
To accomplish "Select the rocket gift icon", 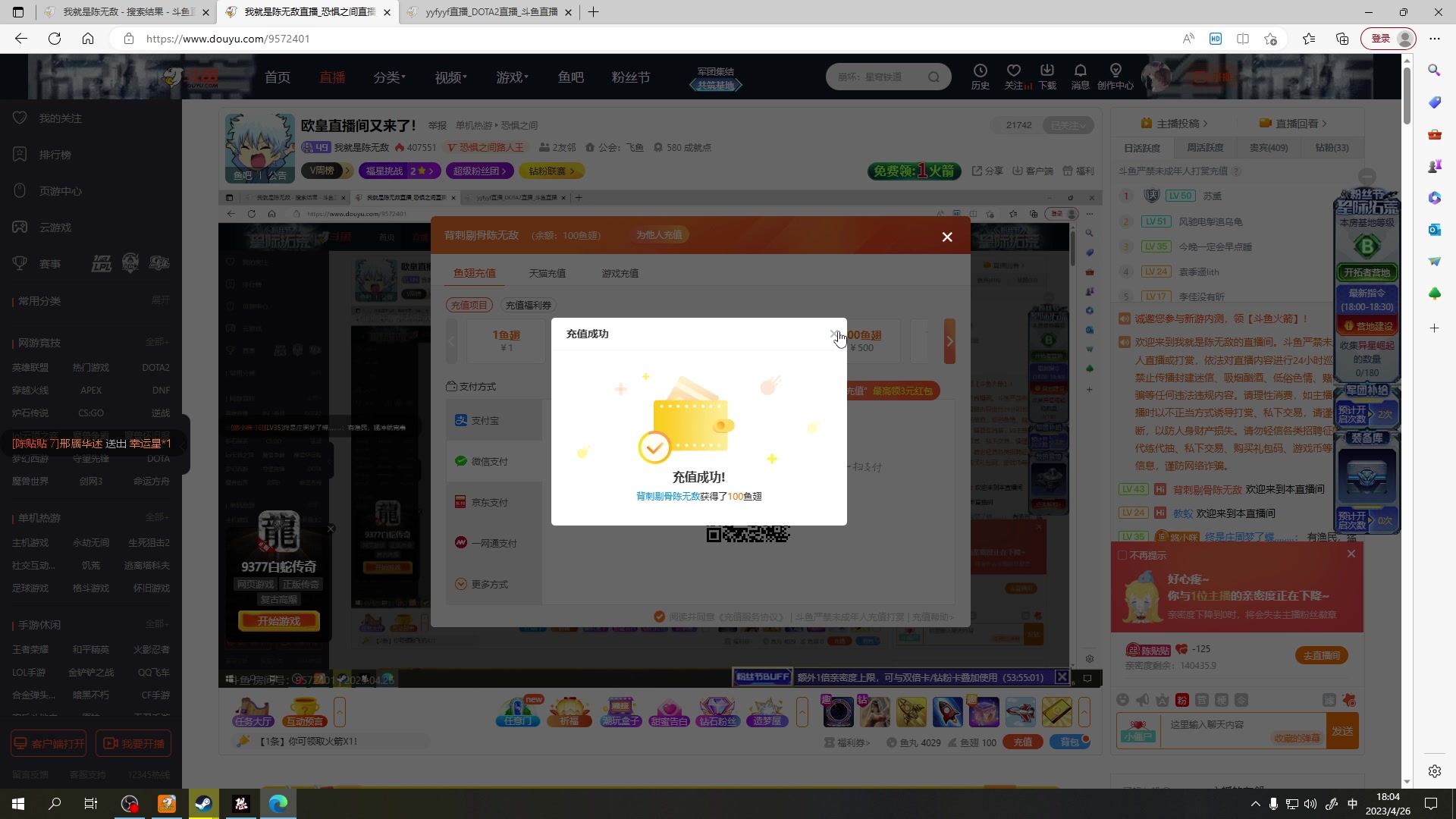I will [x=948, y=711].
